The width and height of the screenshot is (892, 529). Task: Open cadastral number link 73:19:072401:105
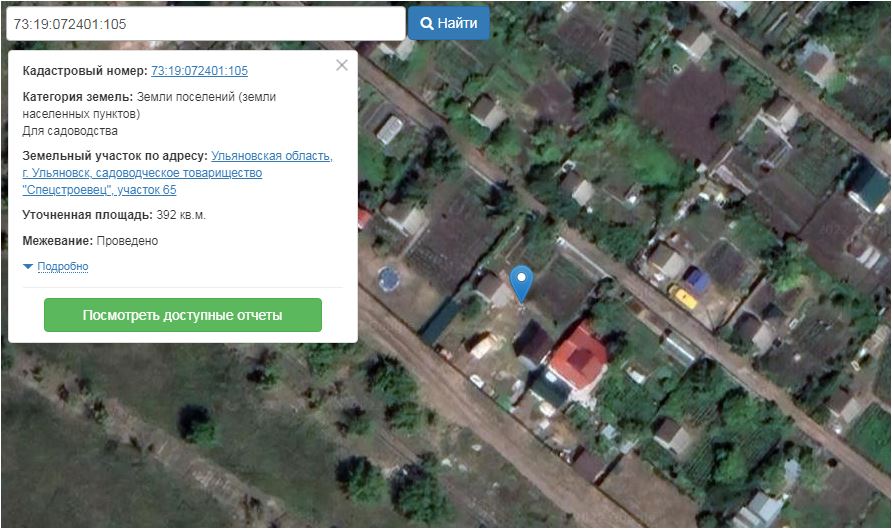[199, 71]
